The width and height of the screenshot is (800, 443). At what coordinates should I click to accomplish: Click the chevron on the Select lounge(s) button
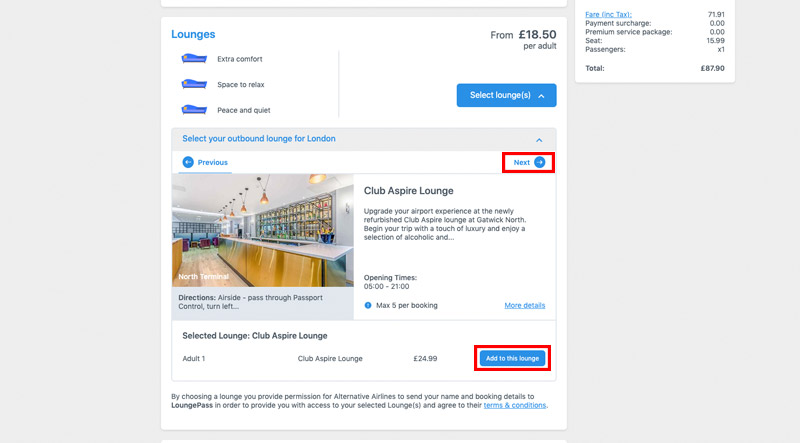tap(541, 96)
